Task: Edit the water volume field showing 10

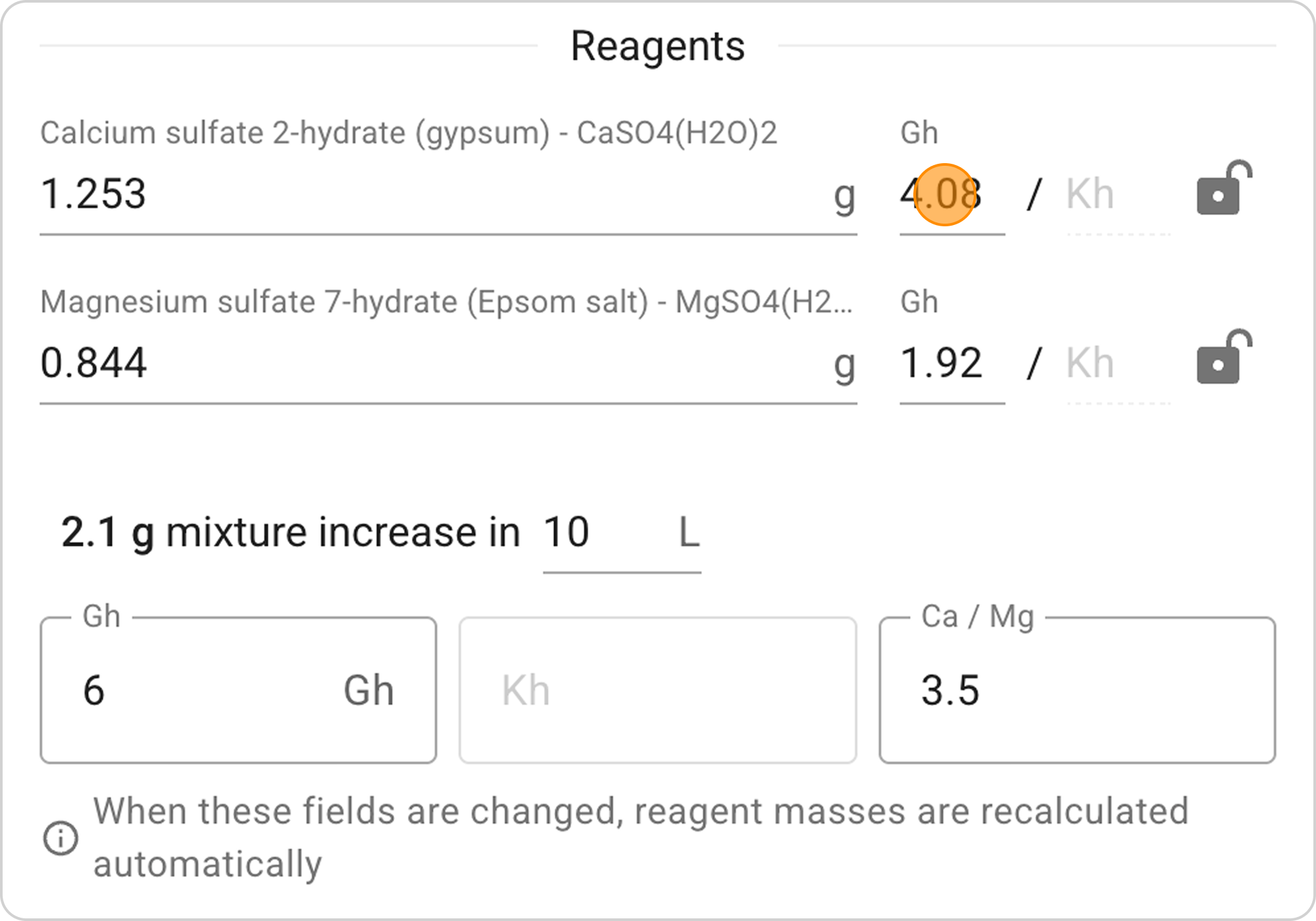Action: [x=599, y=532]
